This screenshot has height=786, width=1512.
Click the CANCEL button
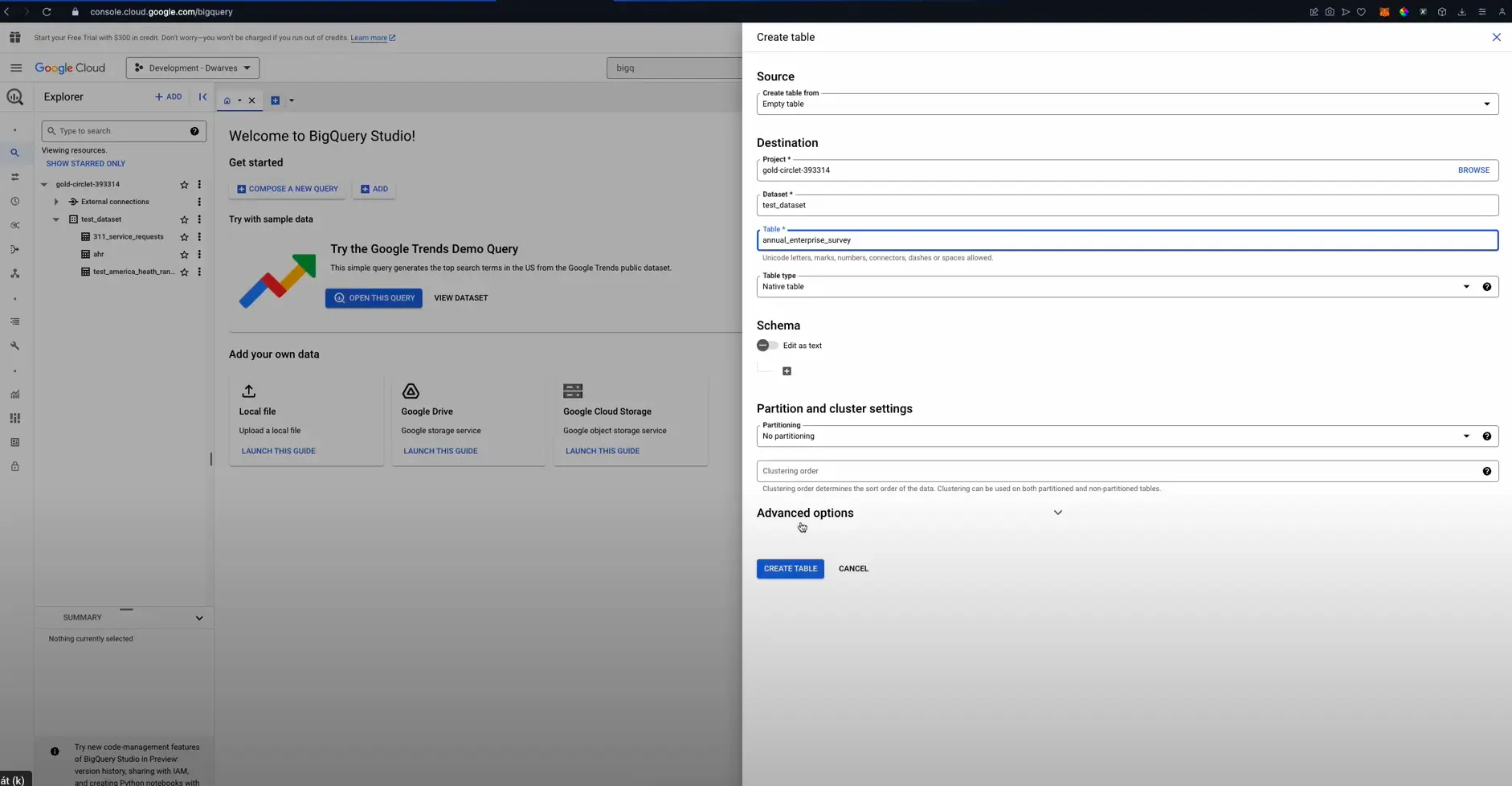[853, 569]
